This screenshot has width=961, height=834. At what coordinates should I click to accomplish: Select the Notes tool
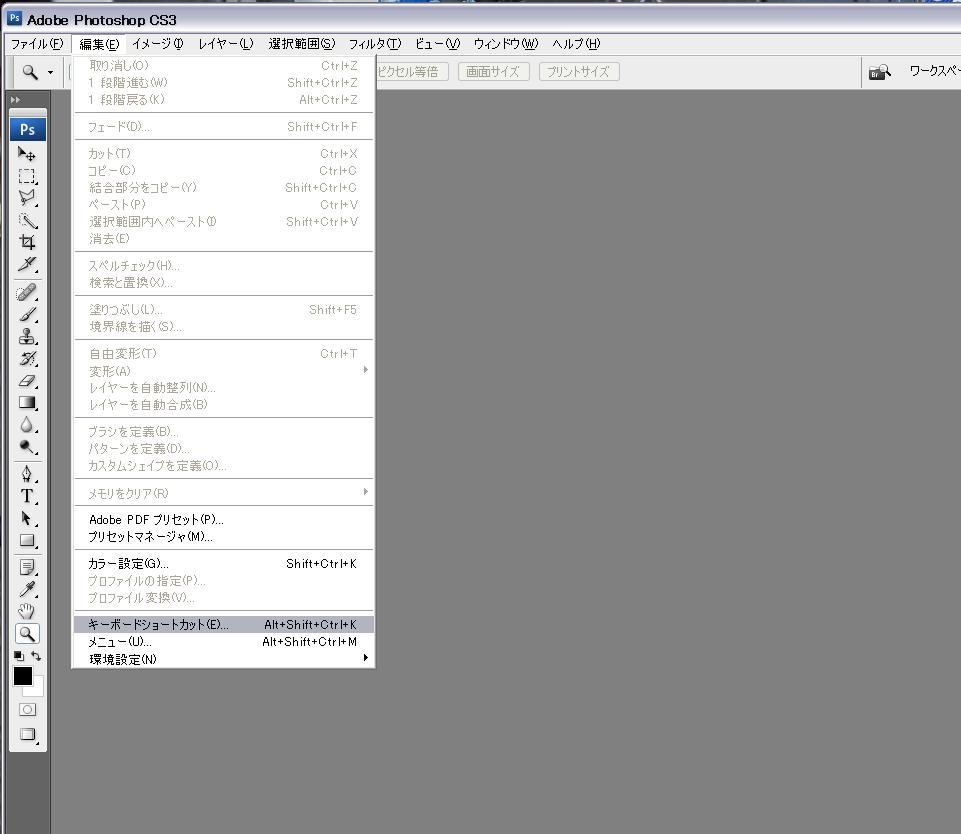pyautogui.click(x=27, y=567)
